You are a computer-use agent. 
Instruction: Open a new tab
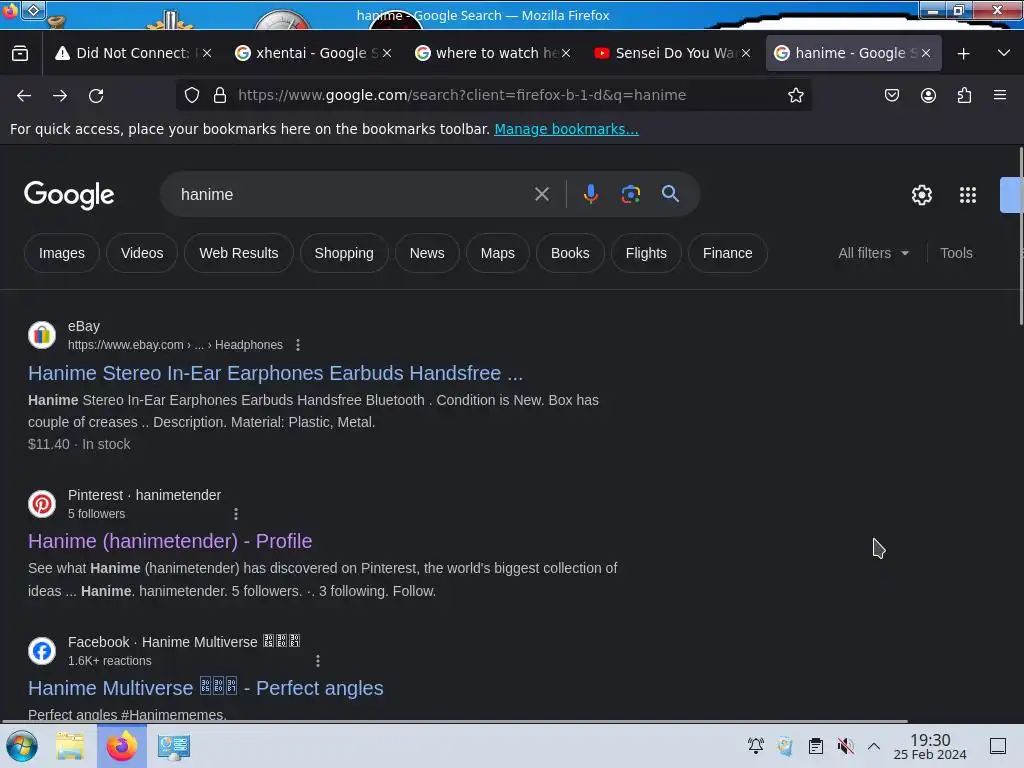point(963,54)
